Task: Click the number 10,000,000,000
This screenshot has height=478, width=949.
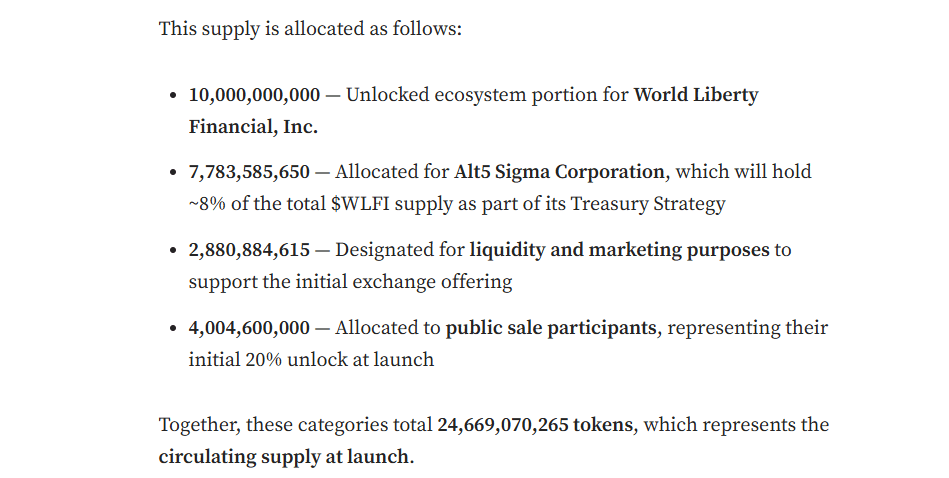Action: click(x=254, y=95)
